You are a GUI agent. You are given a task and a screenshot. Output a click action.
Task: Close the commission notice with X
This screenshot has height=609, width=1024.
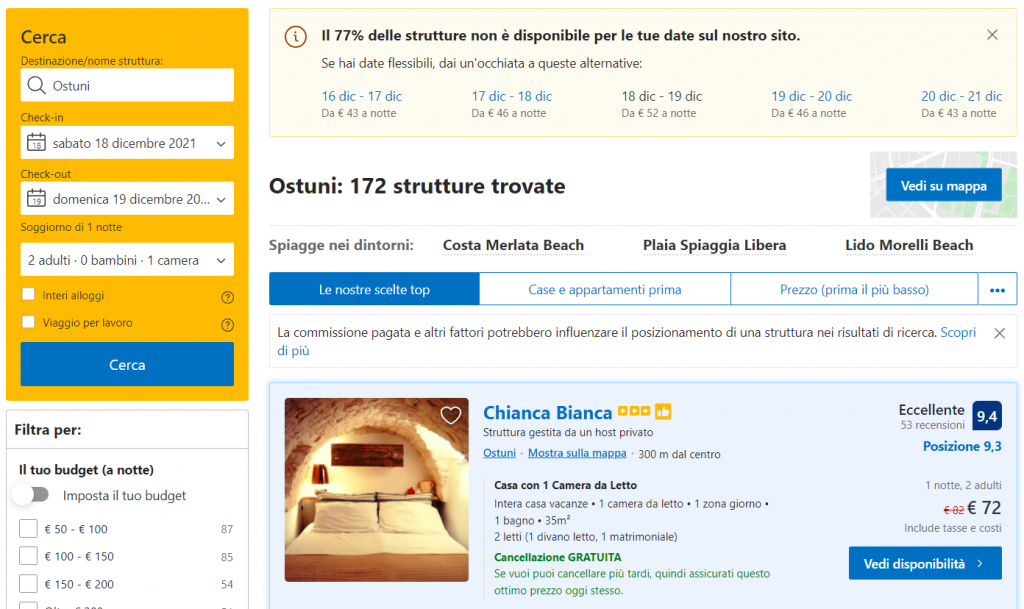tap(999, 333)
